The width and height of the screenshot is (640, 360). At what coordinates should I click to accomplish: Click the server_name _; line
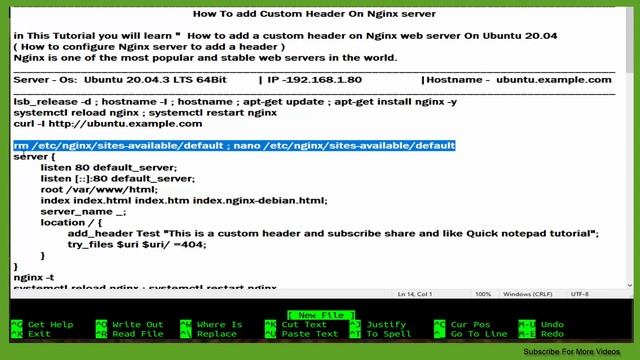83,212
